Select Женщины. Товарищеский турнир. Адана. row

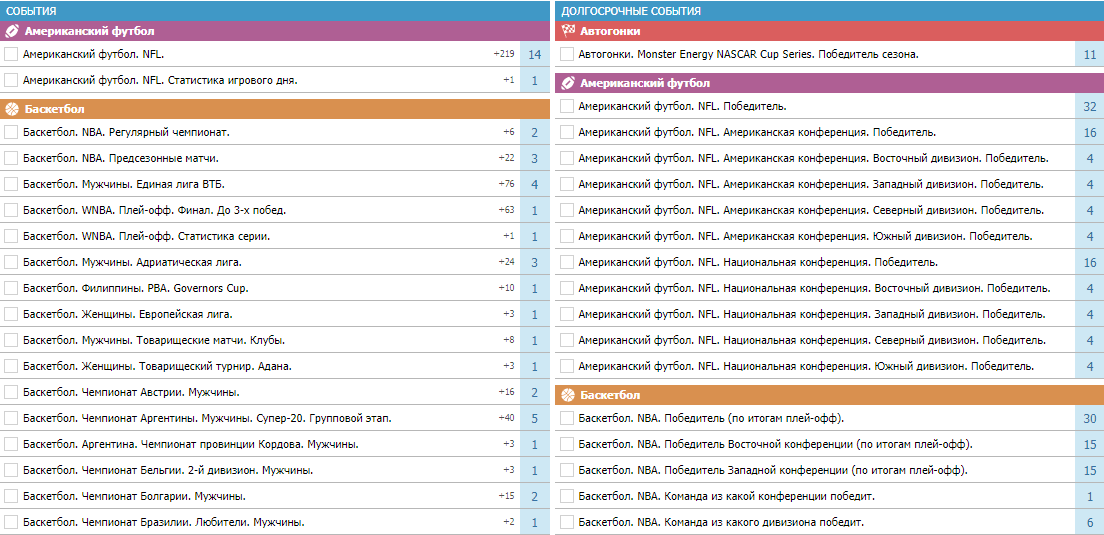pyautogui.click(x=275, y=367)
